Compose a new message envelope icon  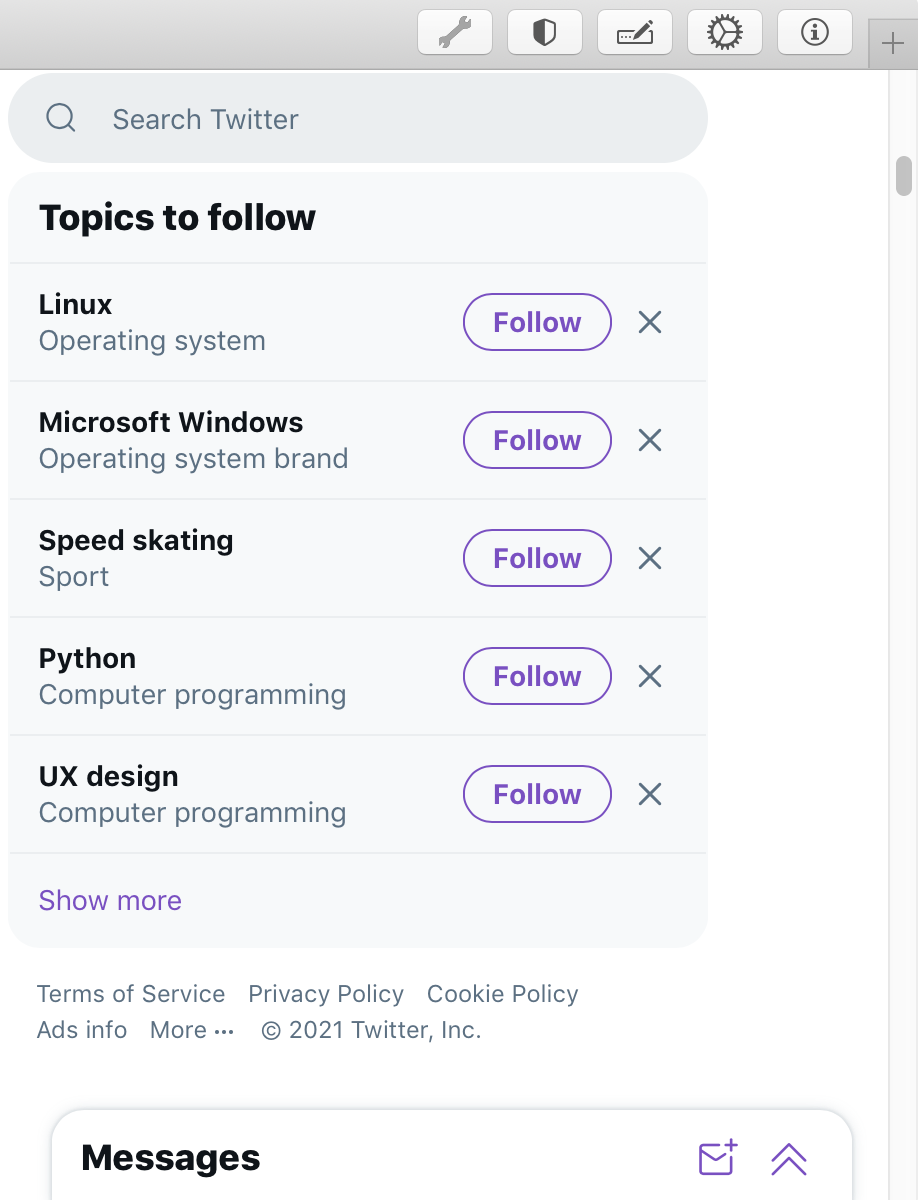click(x=717, y=1158)
